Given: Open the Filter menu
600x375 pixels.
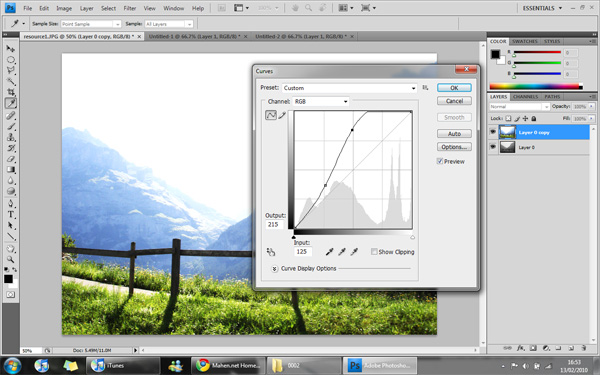Looking at the screenshot, I should point(130,8).
